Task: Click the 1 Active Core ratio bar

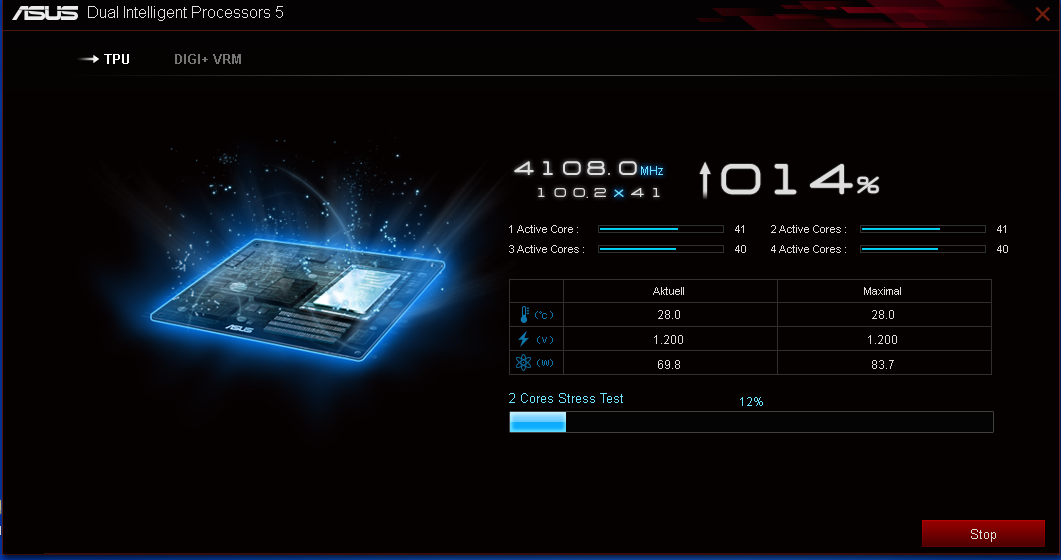Action: tap(661, 229)
